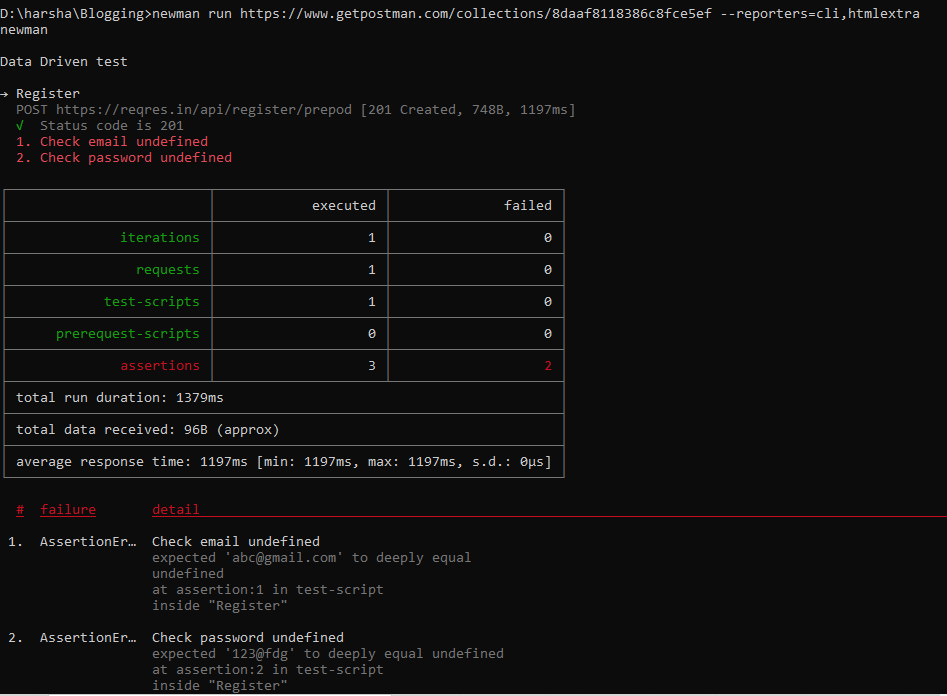Click "expected '123@fdg' to deeply equal undefined" line

pos(327,654)
